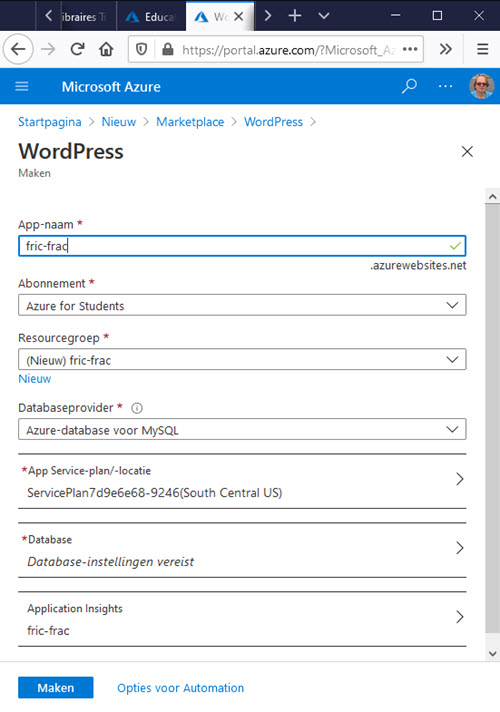Open the account profile avatar
Screen dimensions: 500x712
[x=481, y=86]
